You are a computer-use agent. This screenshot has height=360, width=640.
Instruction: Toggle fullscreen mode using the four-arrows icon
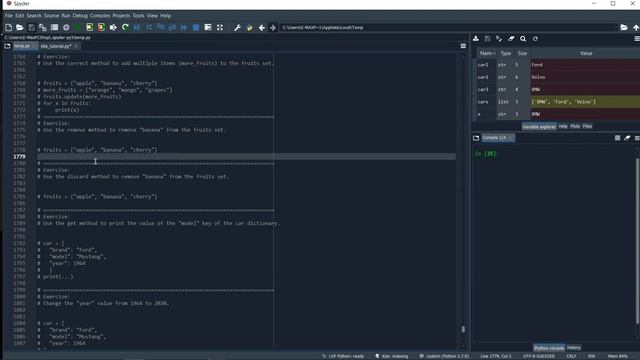point(220,27)
